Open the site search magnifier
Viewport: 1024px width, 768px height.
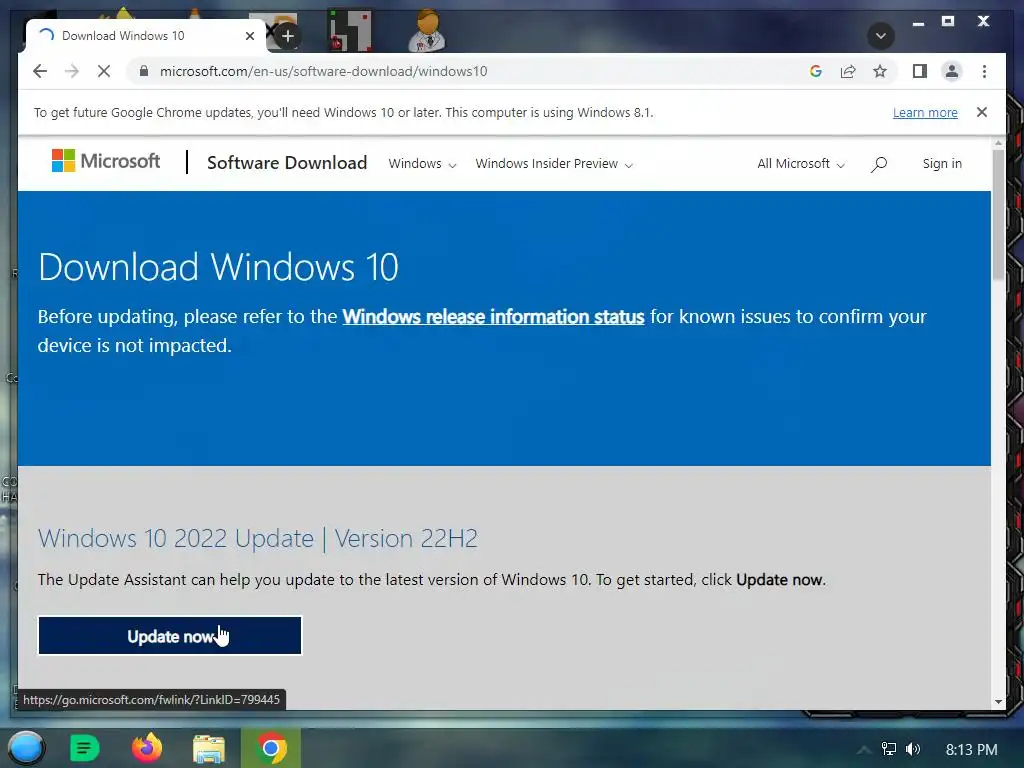pyautogui.click(x=879, y=164)
